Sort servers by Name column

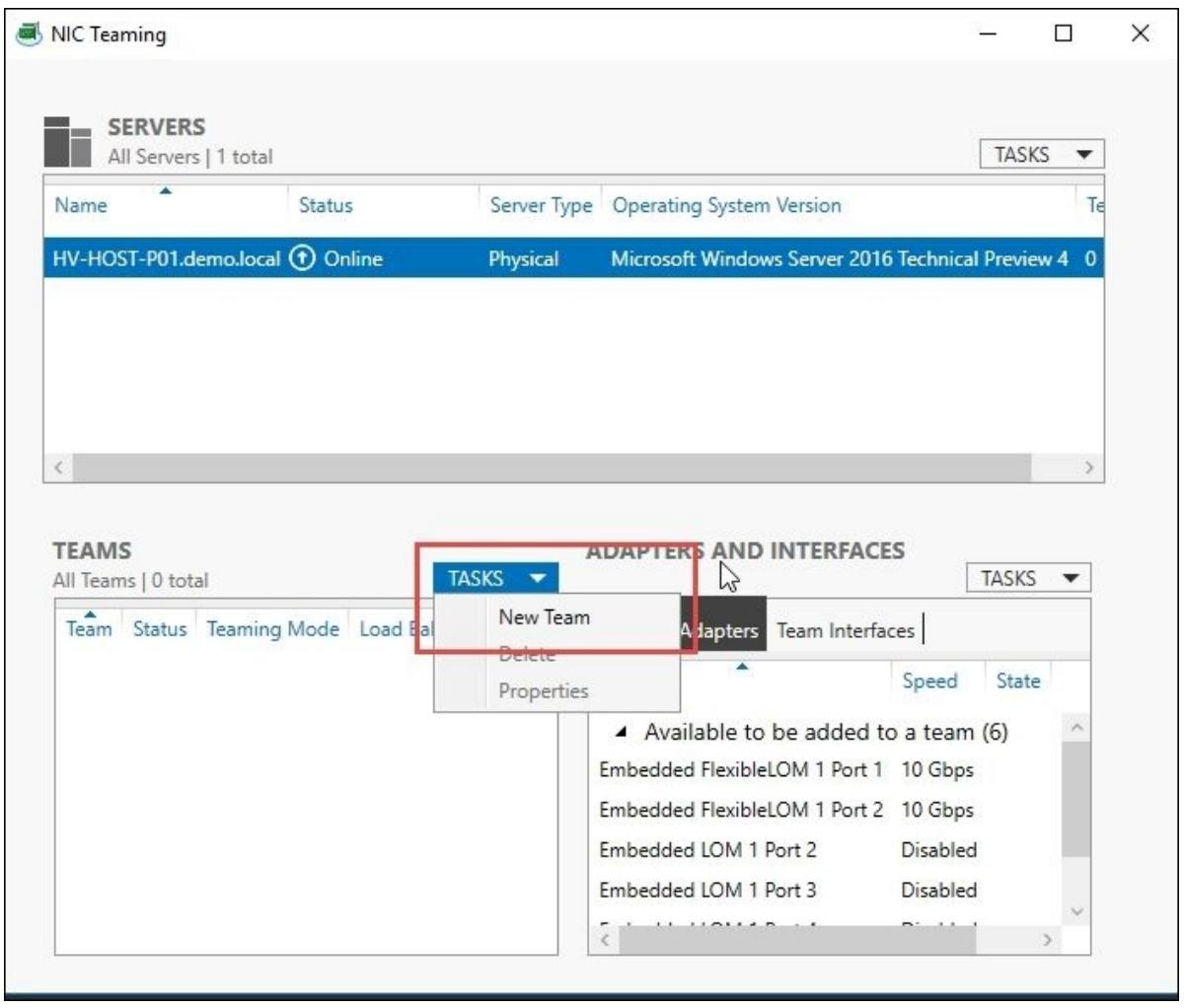pyautogui.click(x=81, y=205)
